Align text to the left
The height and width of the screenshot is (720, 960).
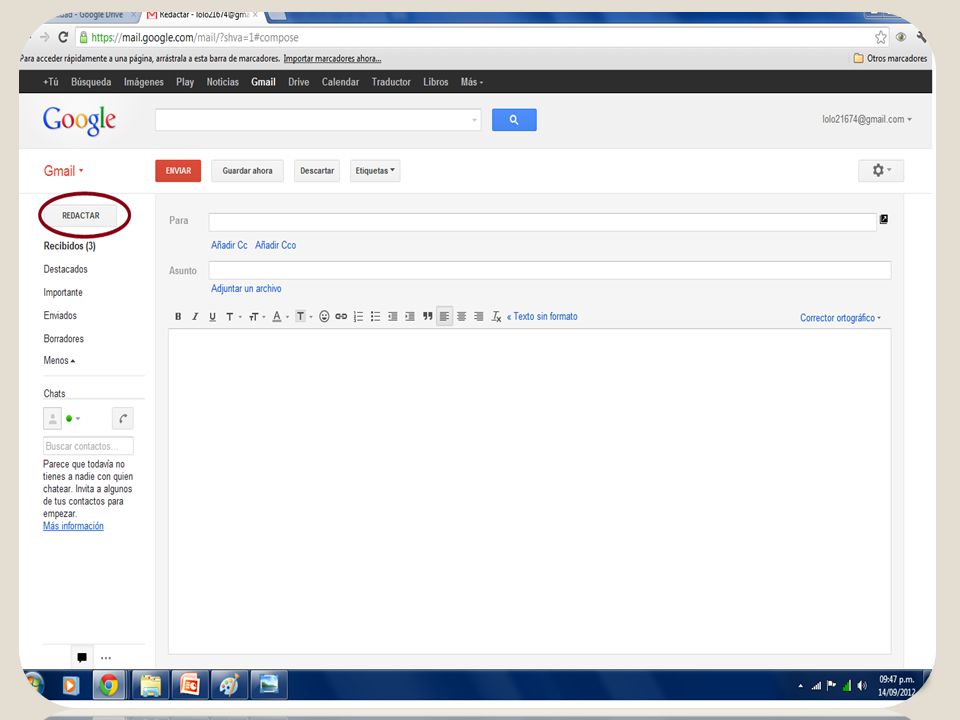point(444,317)
